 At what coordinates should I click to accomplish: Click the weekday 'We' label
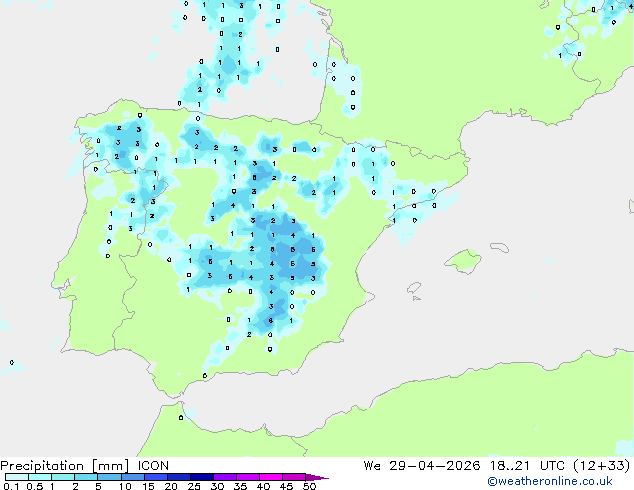[372, 466]
